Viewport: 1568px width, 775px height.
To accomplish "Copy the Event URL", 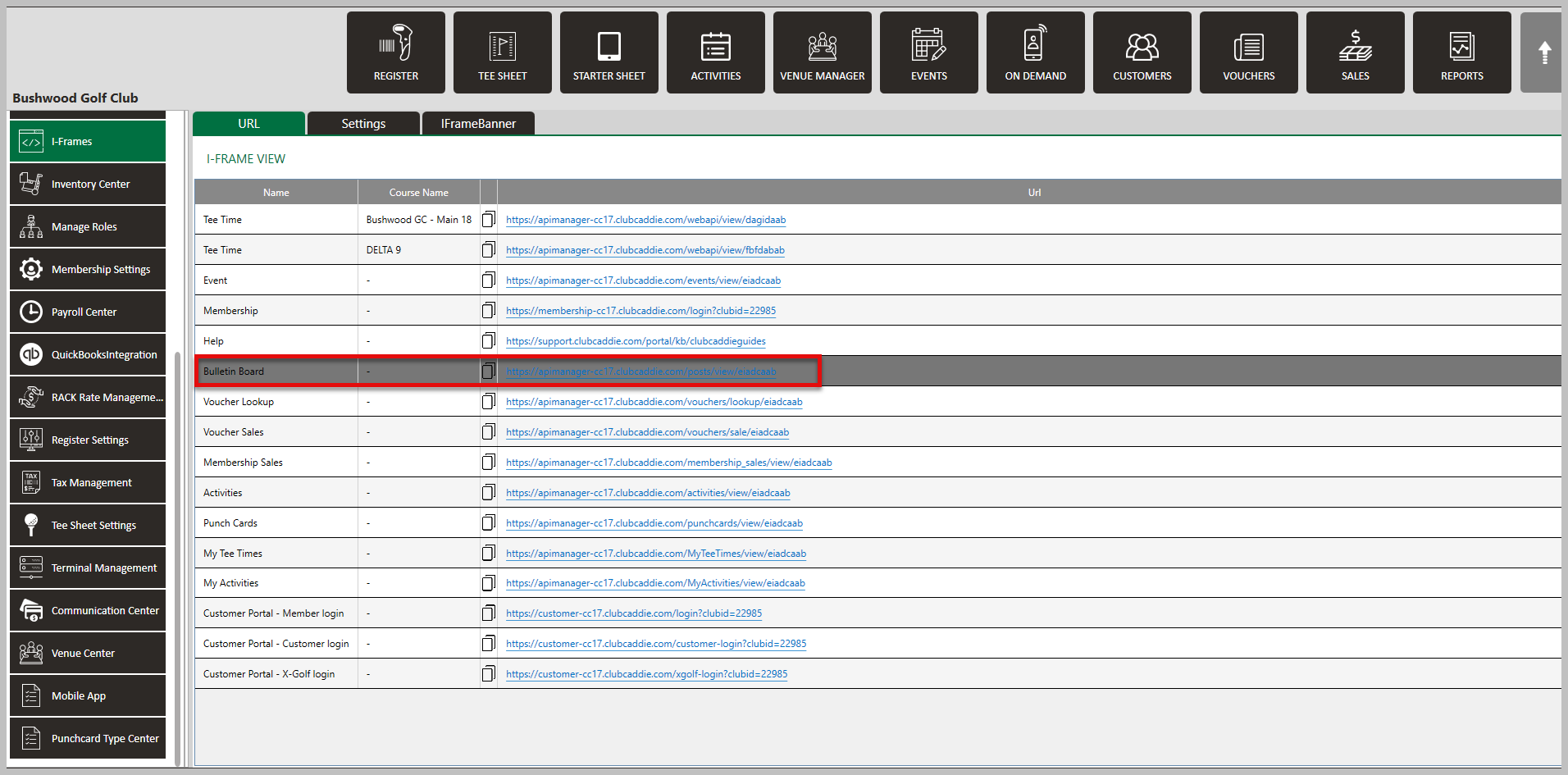I will coord(488,280).
